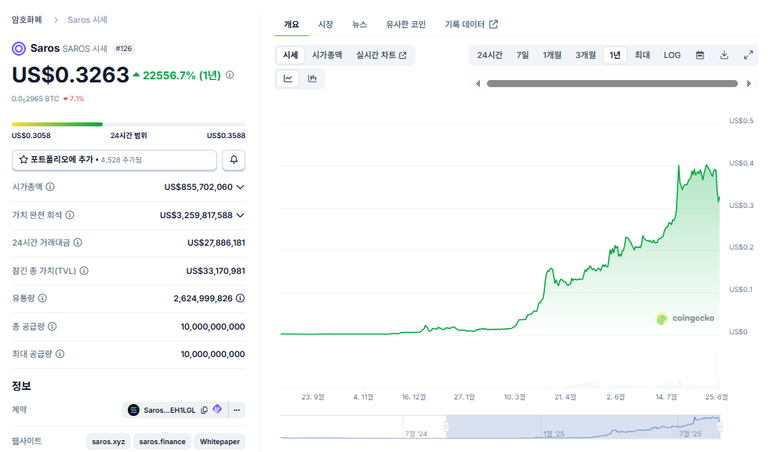
Task: Open info icon next to 유통량 label
Action: coord(42,298)
